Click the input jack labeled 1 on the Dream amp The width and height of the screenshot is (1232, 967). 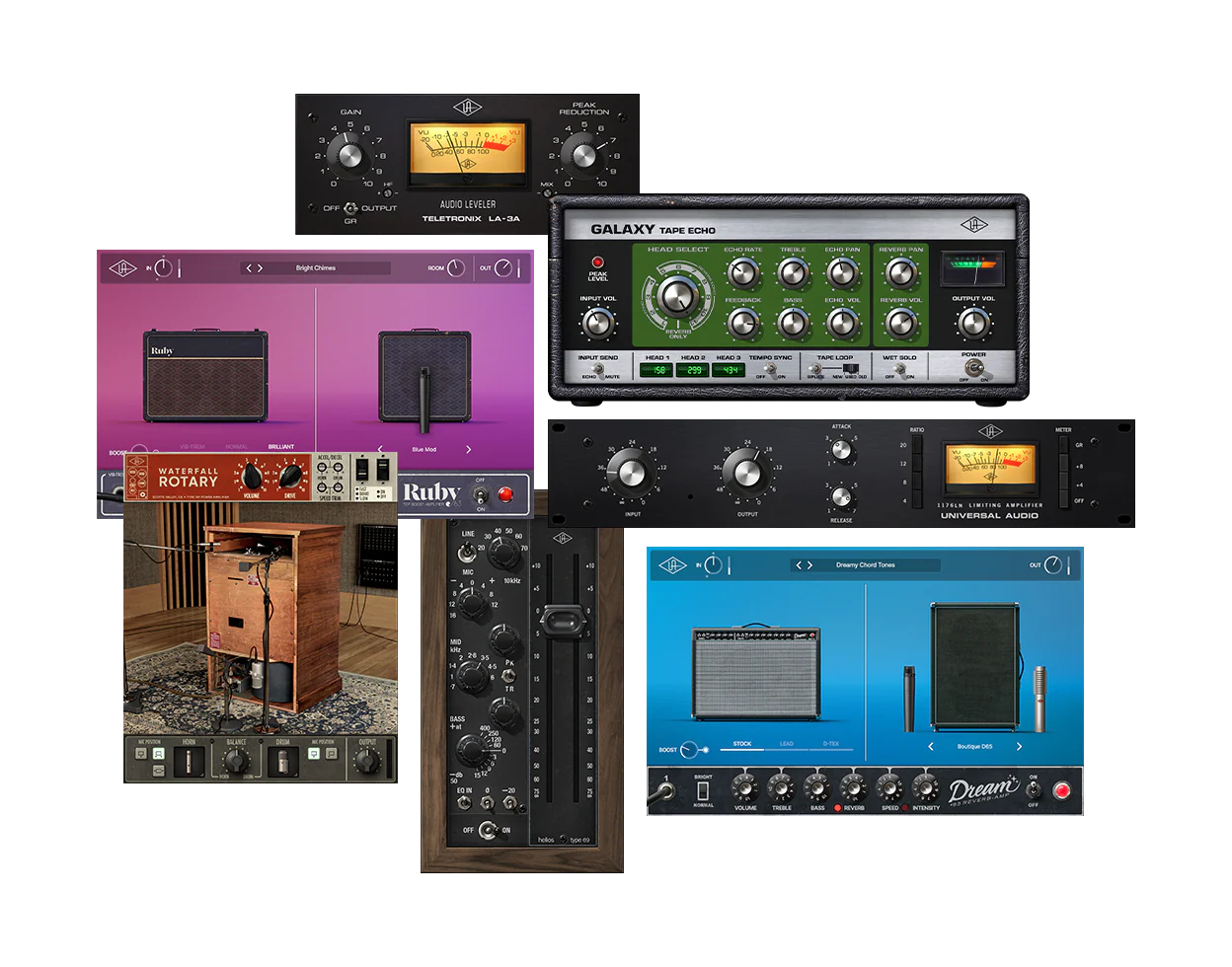666,790
